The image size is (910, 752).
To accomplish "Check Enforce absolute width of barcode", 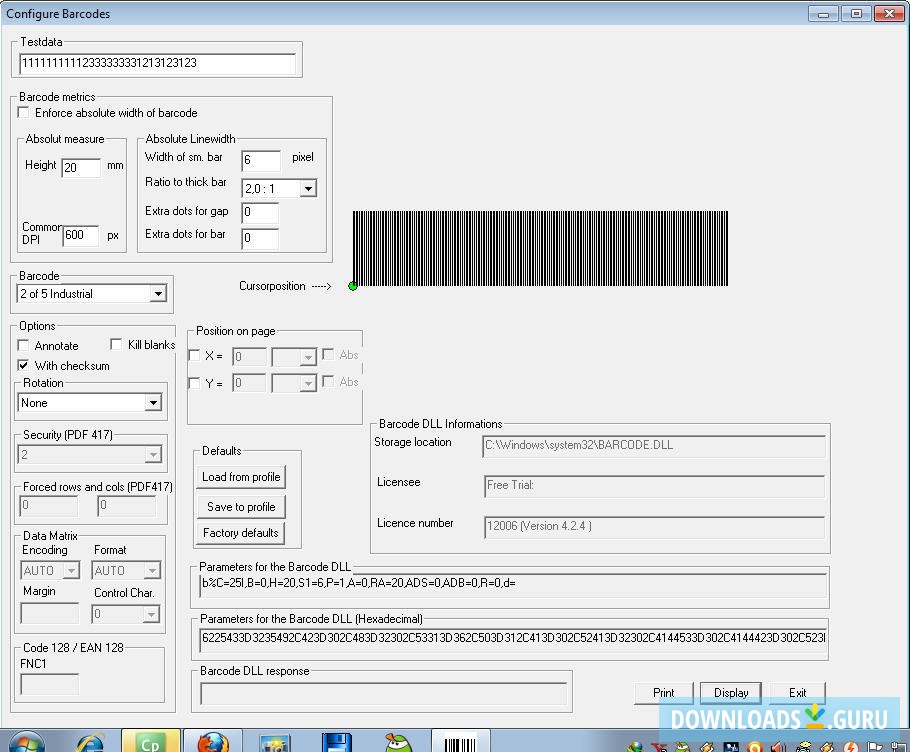I will tap(23, 112).
